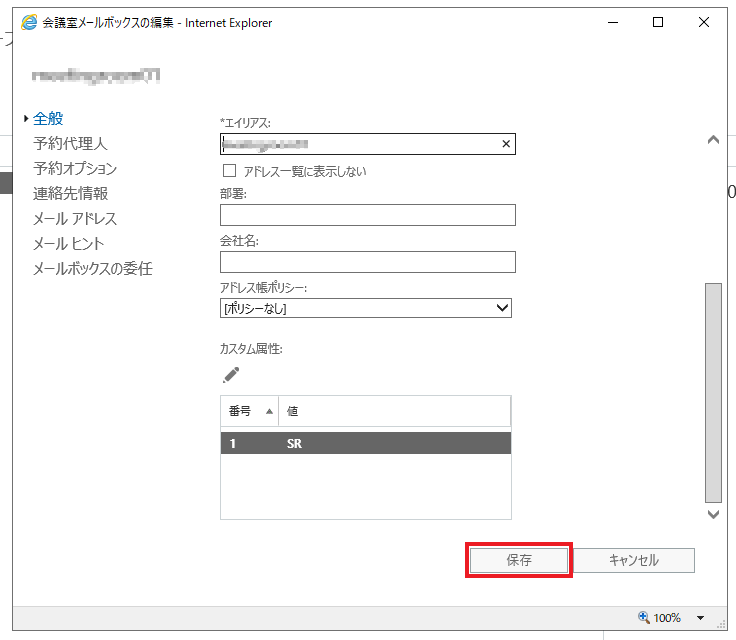Image resolution: width=736 pixels, height=640 pixels.
Task: Click the zoom magnifier icon in status bar
Action: pyautogui.click(x=645, y=618)
